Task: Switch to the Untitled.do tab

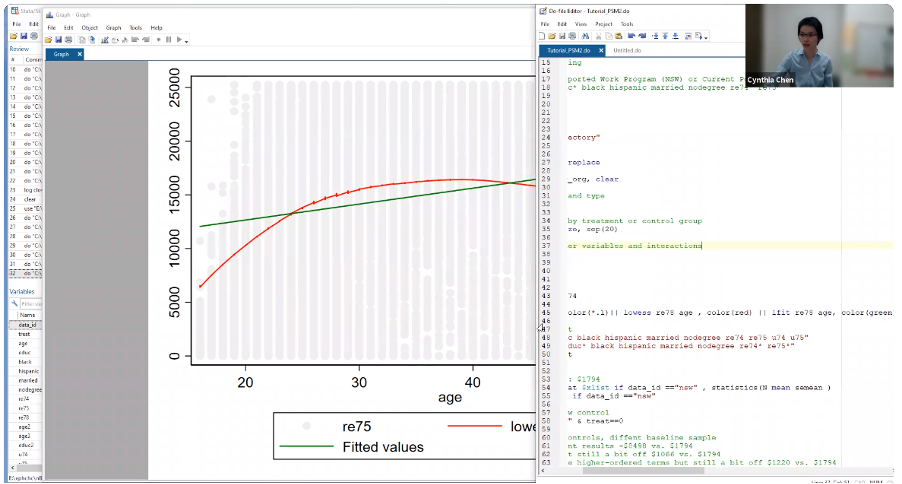Action: 628,49
